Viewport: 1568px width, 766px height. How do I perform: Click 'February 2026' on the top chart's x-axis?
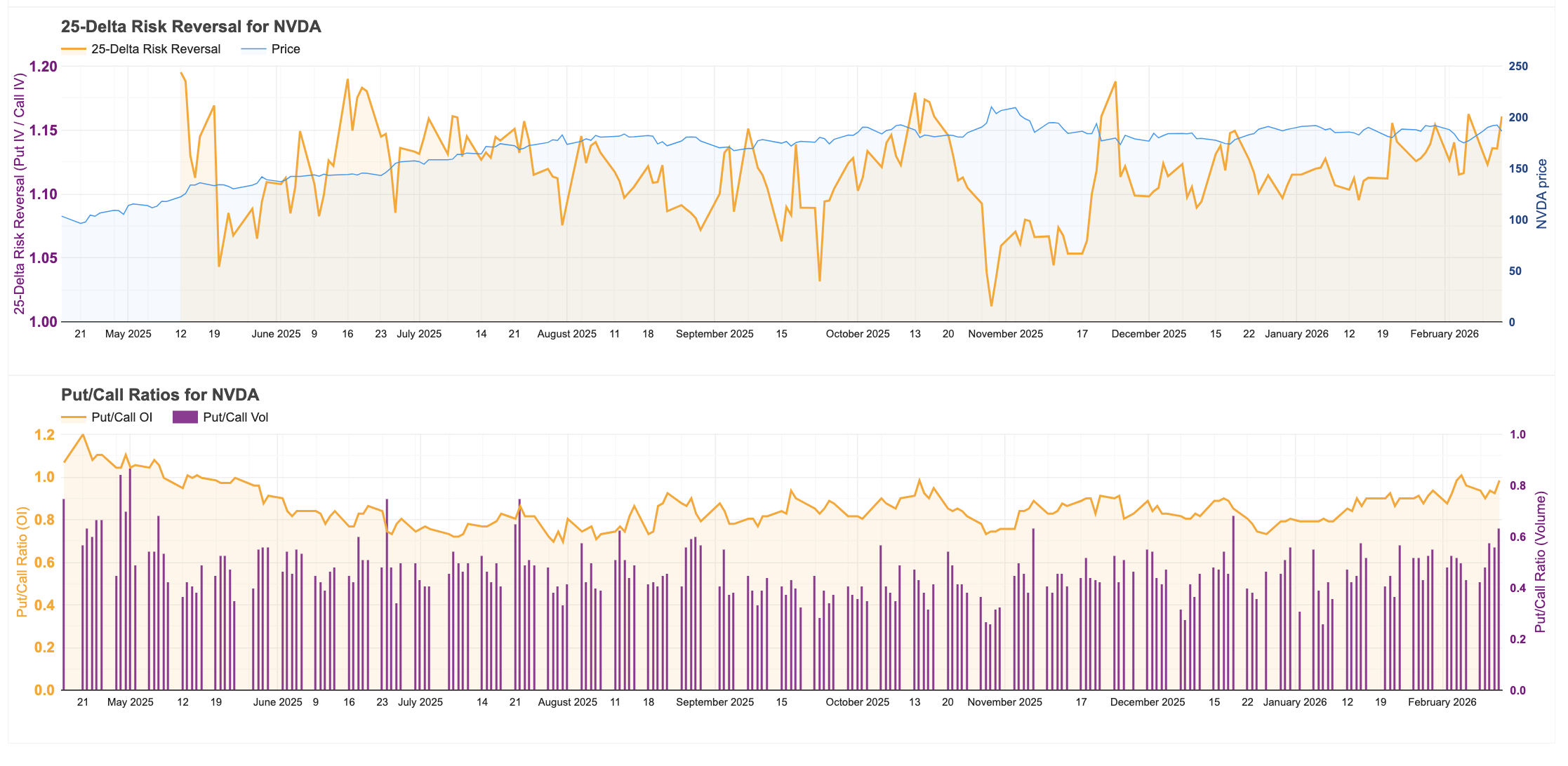coord(1444,334)
